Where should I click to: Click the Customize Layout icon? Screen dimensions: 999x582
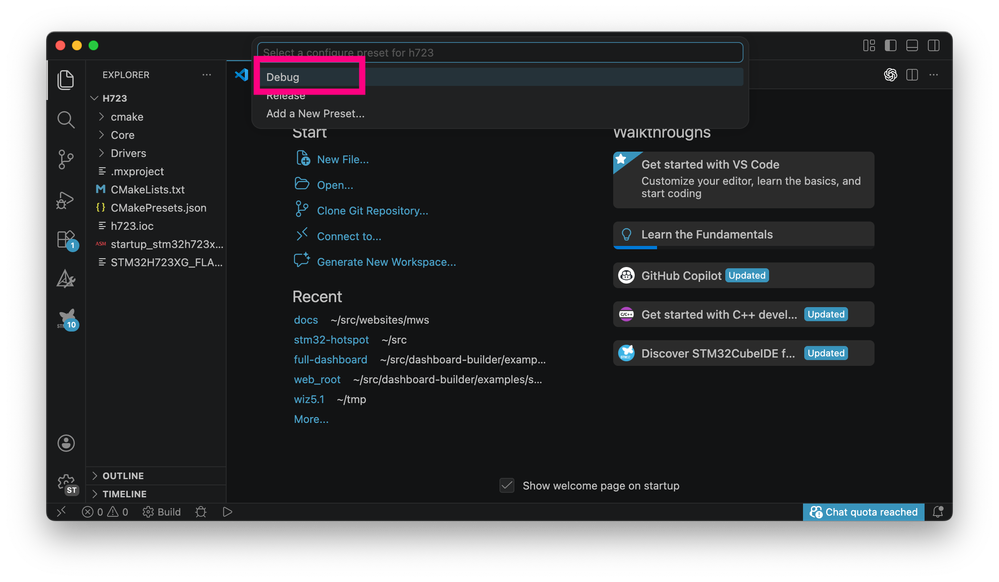pos(869,45)
